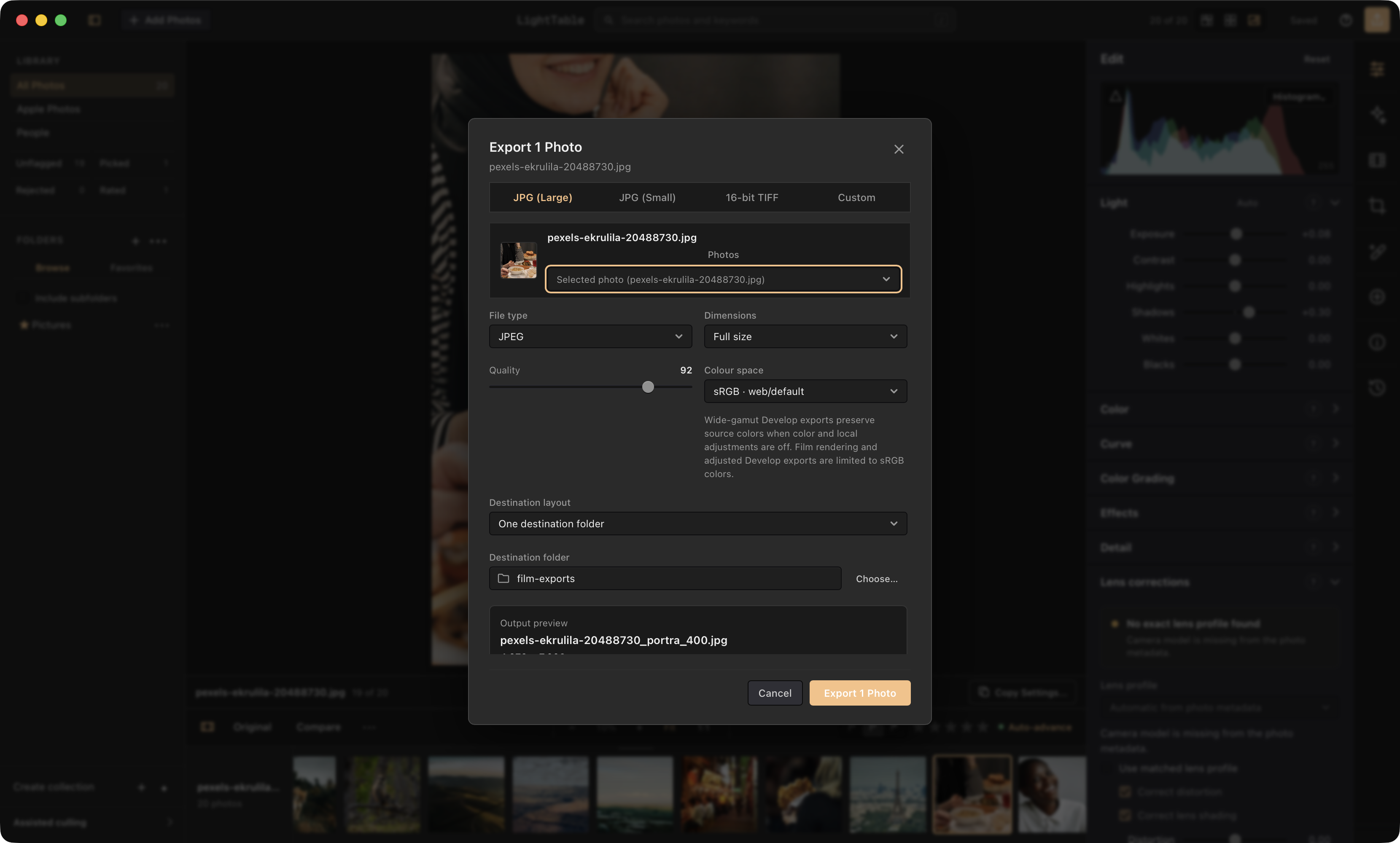This screenshot has height=843, width=1400.
Task: Add a folder with the plus icon
Action: point(135,241)
